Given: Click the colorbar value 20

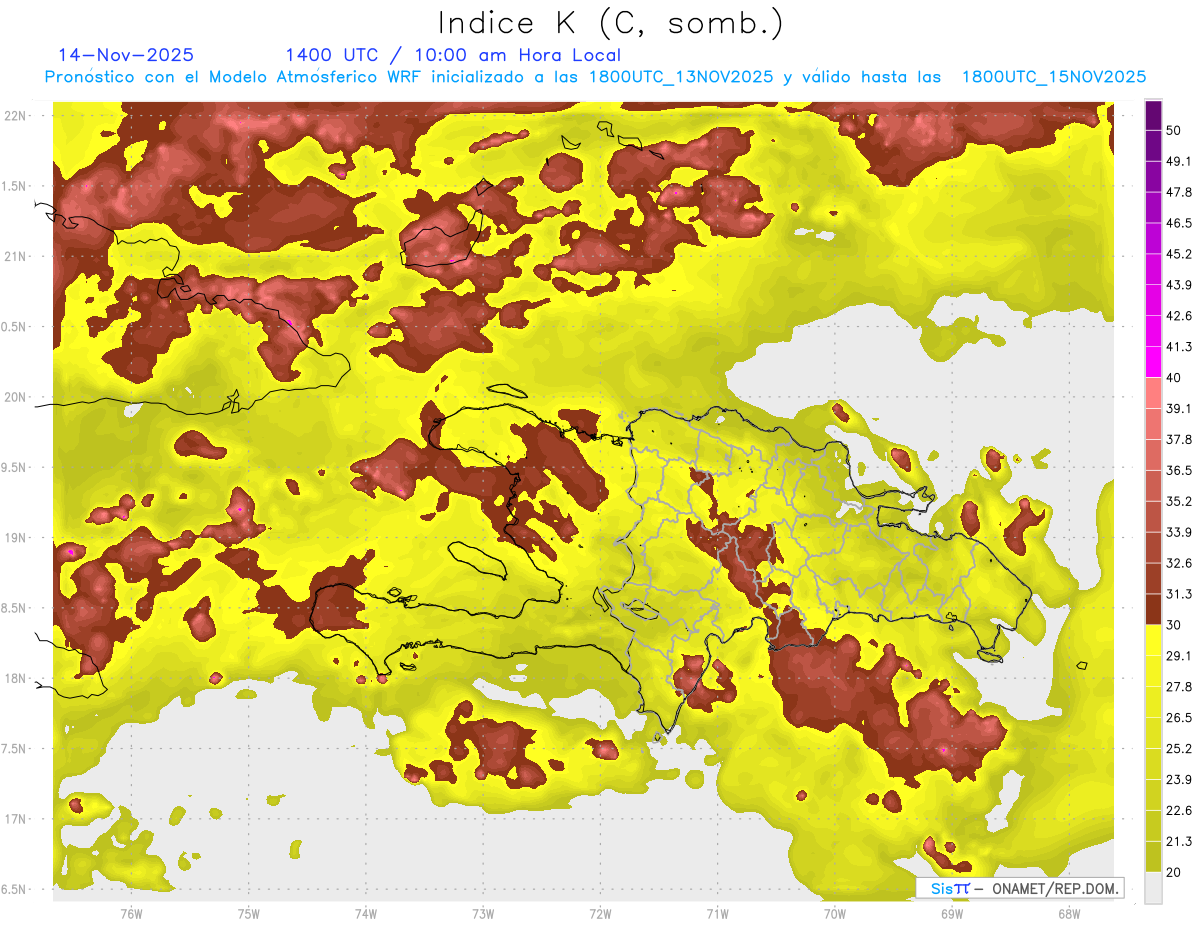Looking at the screenshot, I should point(1175,873).
